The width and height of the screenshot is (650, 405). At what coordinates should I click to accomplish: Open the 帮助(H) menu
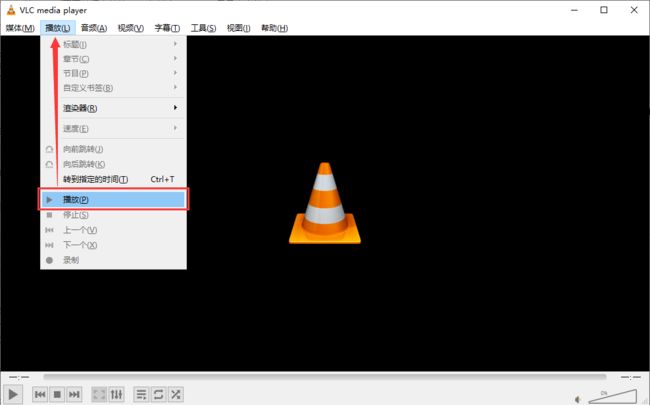coord(274,28)
